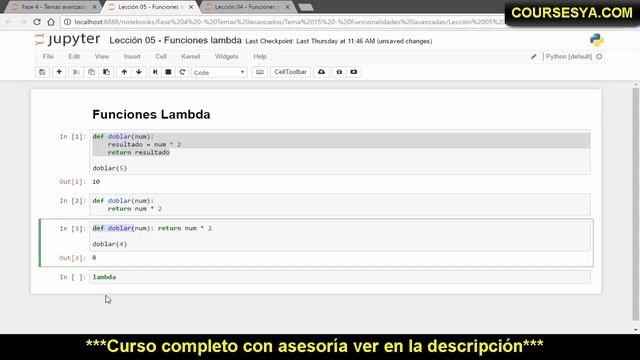
Task: Click the site info icon in address bar
Action: [67, 22]
